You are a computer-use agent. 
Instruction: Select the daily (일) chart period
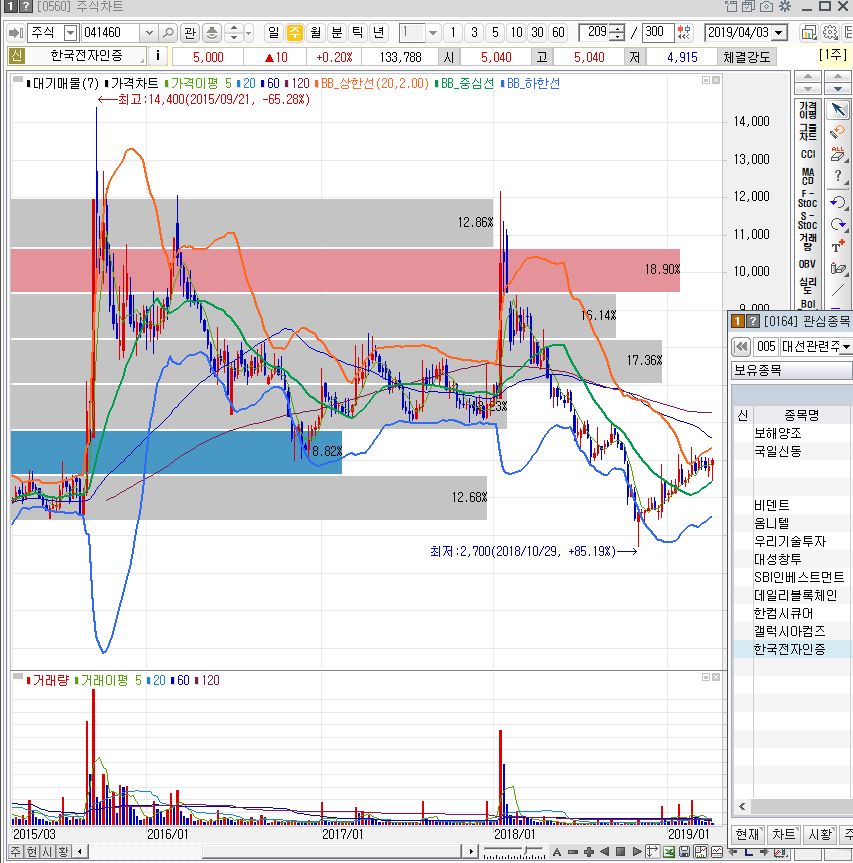click(x=273, y=32)
